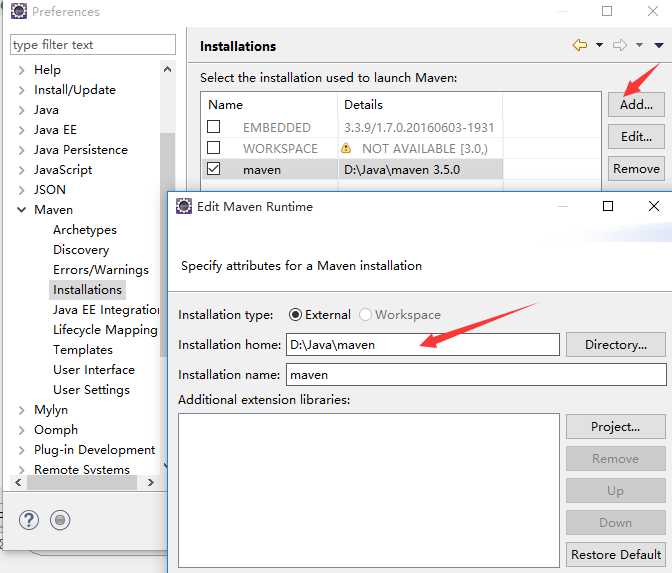Click the Installation home text field
This screenshot has height=573, width=672.
(x=423, y=345)
